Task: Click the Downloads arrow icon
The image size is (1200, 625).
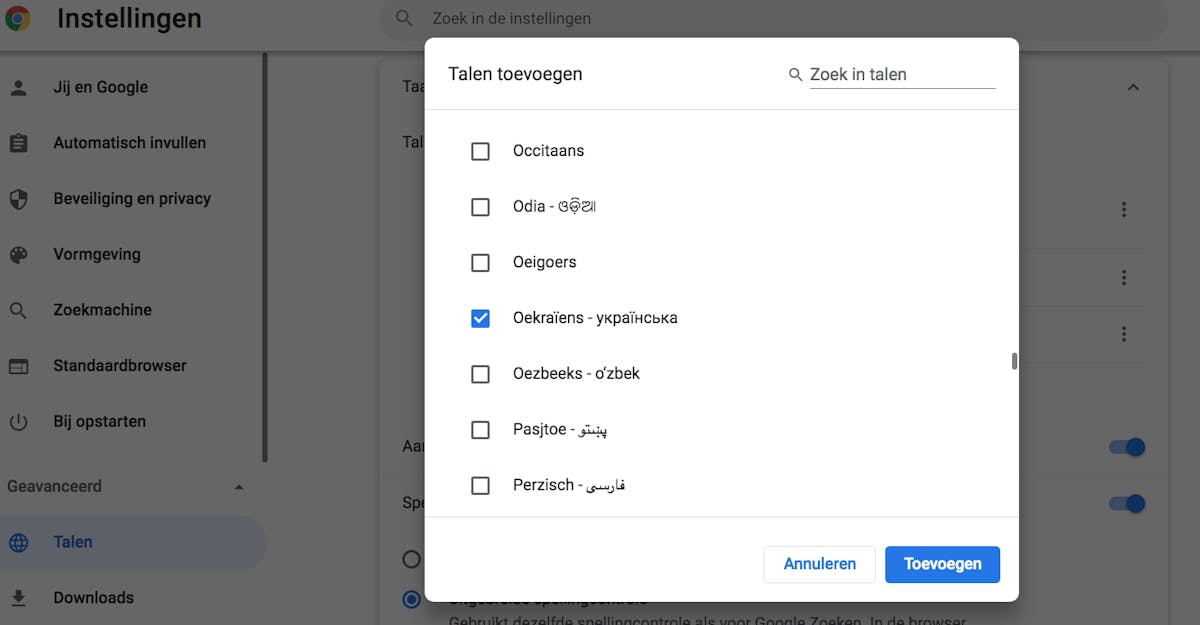Action: pyautogui.click(x=18, y=598)
